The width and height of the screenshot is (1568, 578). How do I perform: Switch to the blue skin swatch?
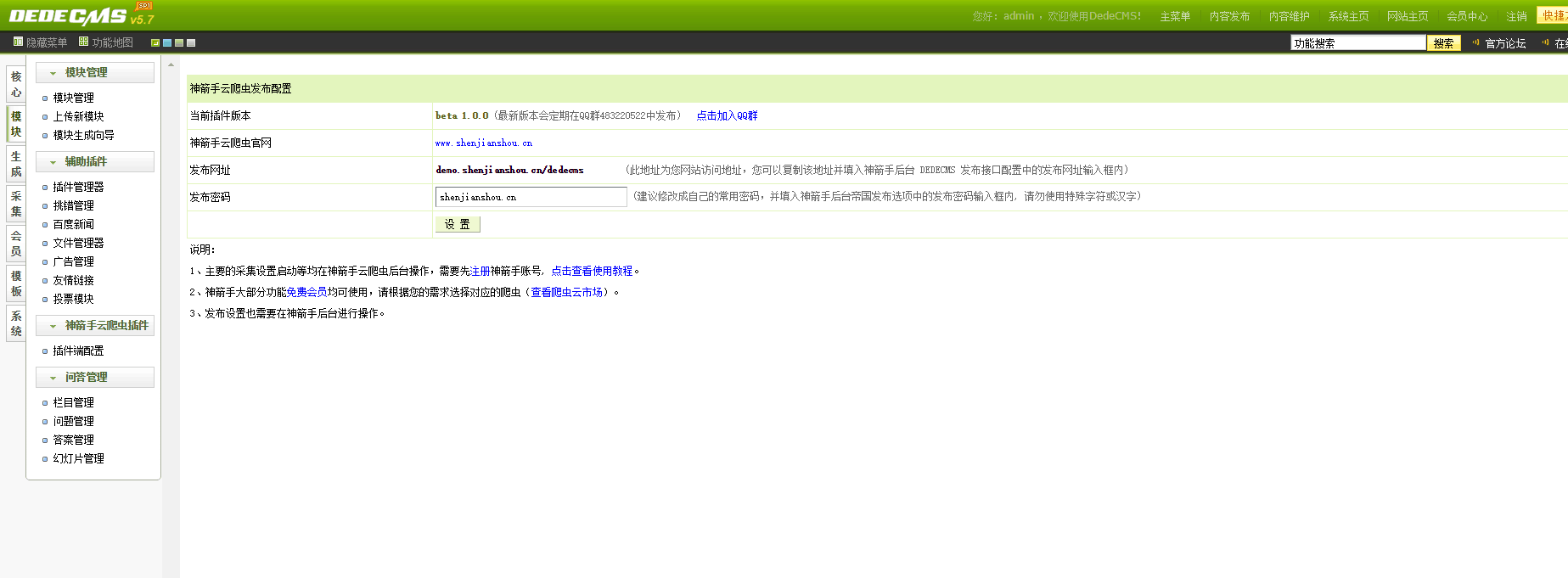click(167, 42)
